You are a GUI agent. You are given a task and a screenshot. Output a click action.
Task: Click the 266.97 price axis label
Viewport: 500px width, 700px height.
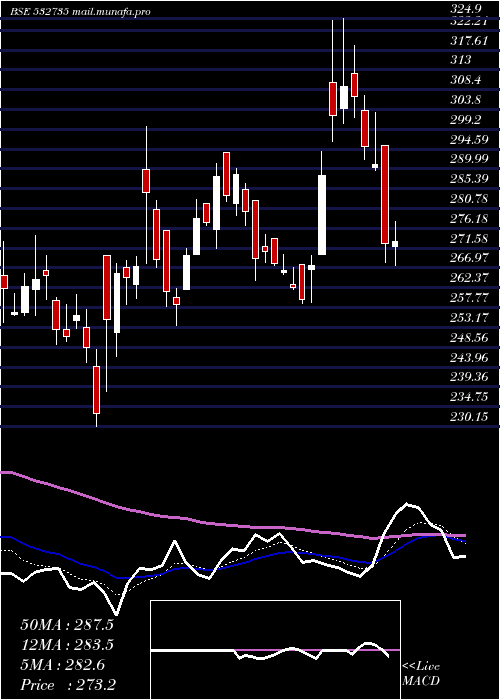tap(469, 258)
